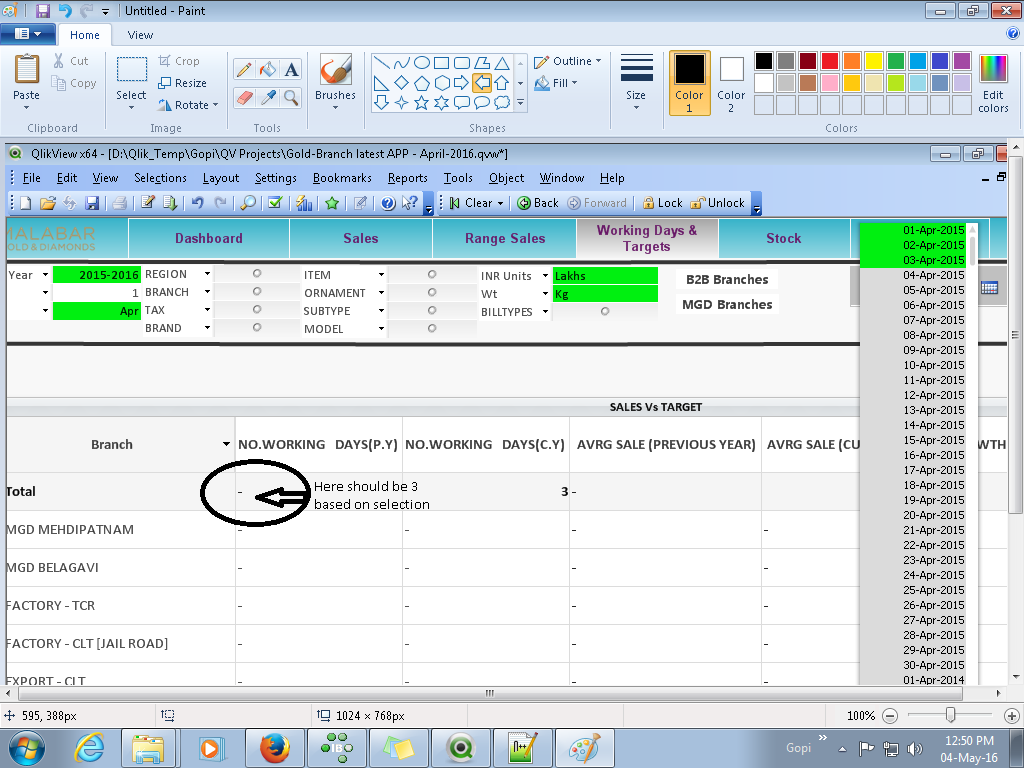Pick the yellow color swatch
Viewport: 1024px width, 768px height.
[874, 61]
